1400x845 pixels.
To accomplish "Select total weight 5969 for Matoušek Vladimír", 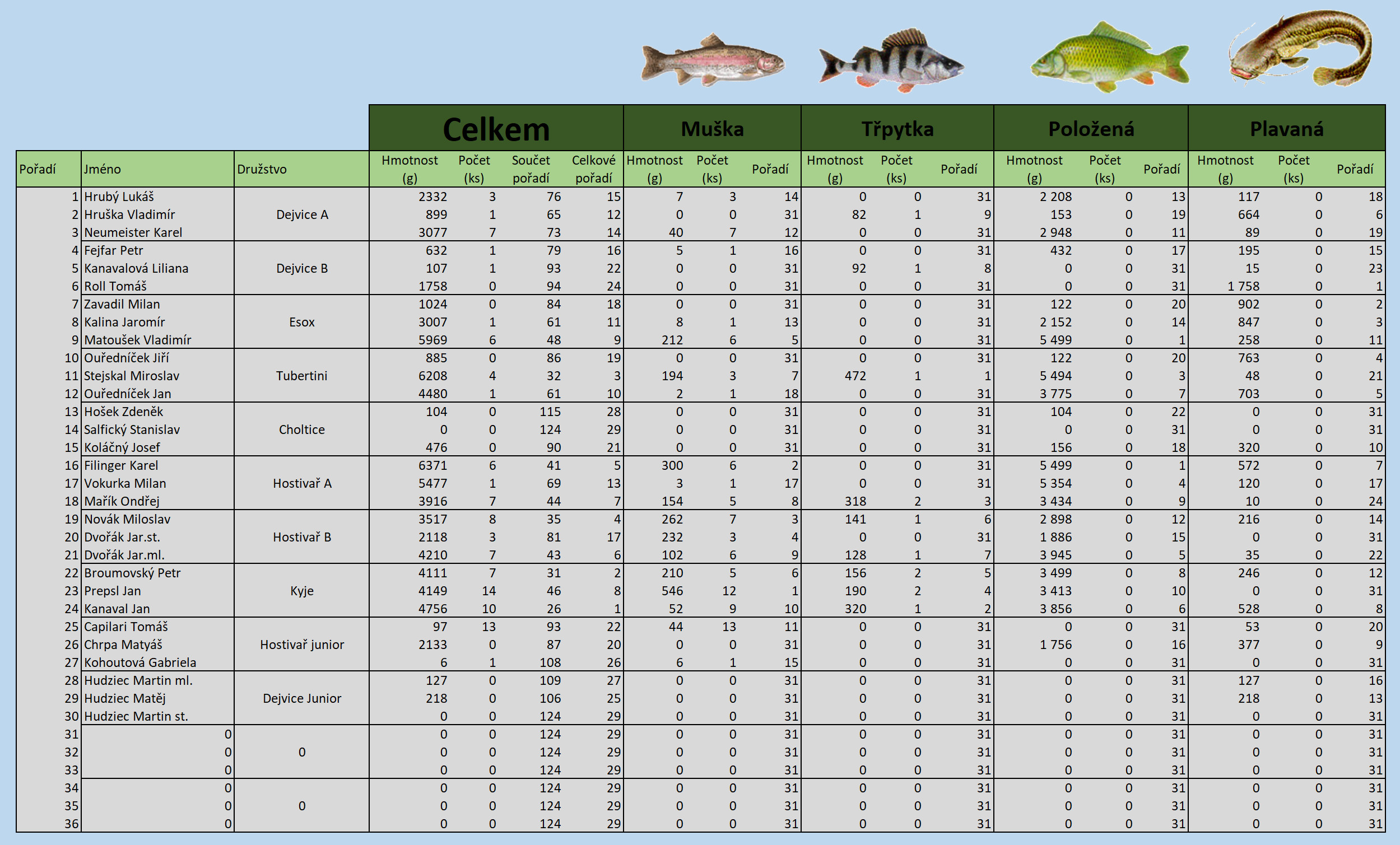I will click(x=432, y=340).
